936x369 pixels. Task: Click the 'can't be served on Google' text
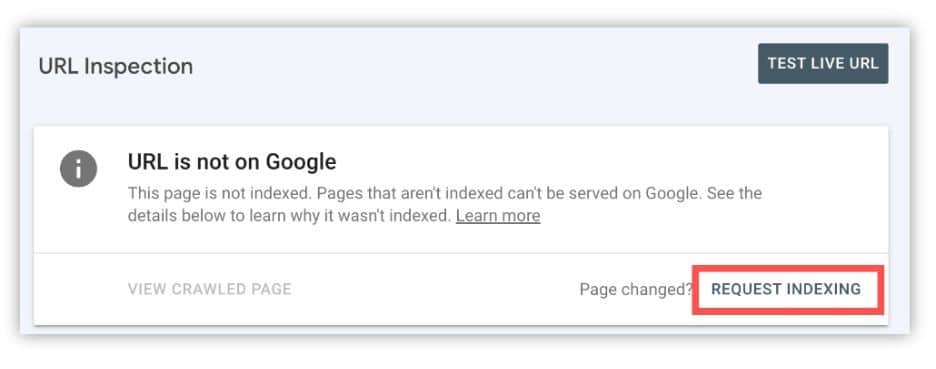point(606,194)
